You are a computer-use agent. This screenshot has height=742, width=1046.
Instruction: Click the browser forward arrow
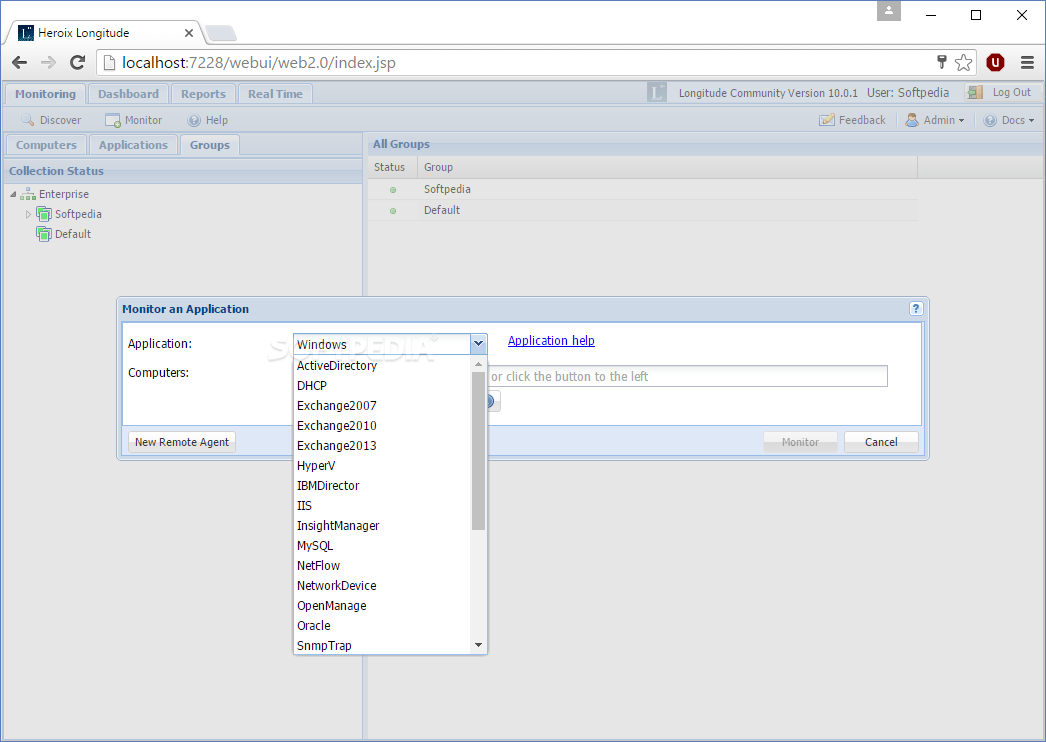[x=48, y=63]
